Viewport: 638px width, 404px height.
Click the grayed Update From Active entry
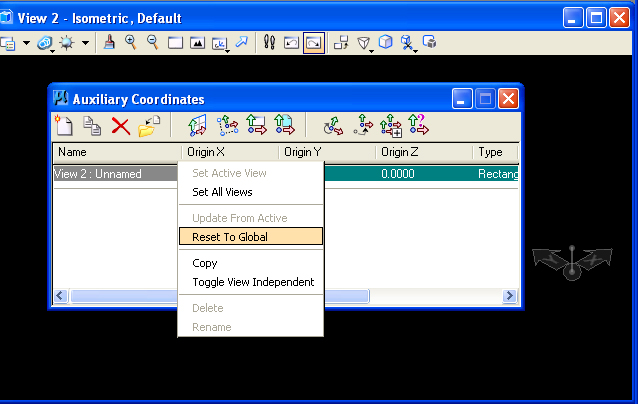pos(251,218)
